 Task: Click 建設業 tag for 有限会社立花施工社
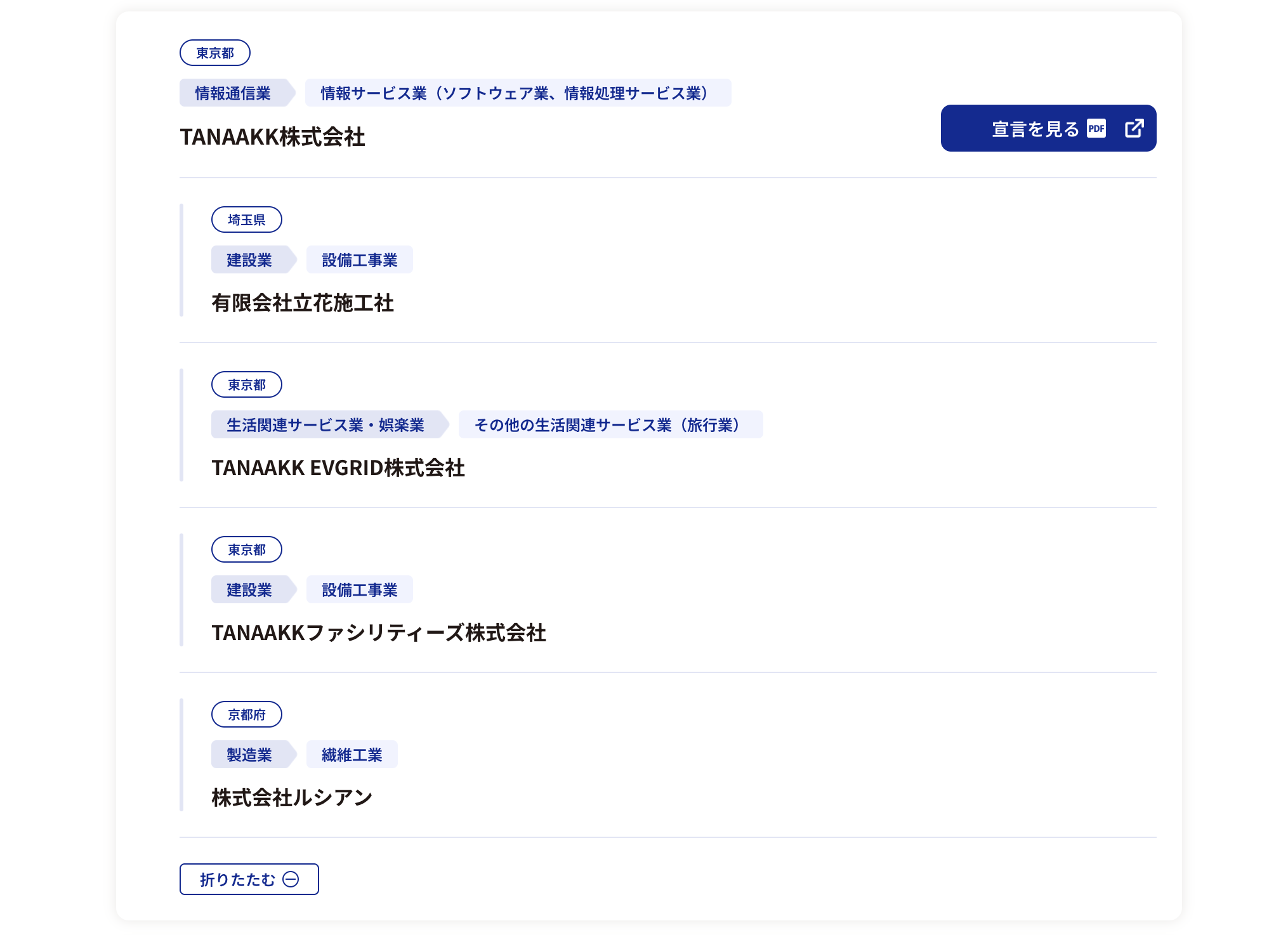point(254,260)
